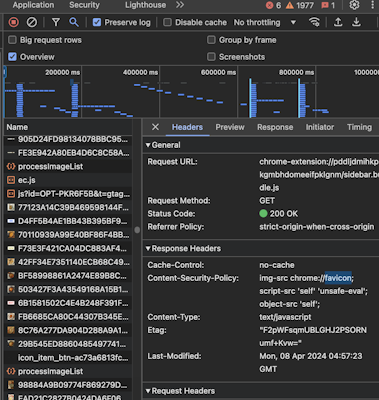Select BF58998861A2474E89B8C request
The width and height of the screenshot is (379, 400).
(x=68, y=276)
